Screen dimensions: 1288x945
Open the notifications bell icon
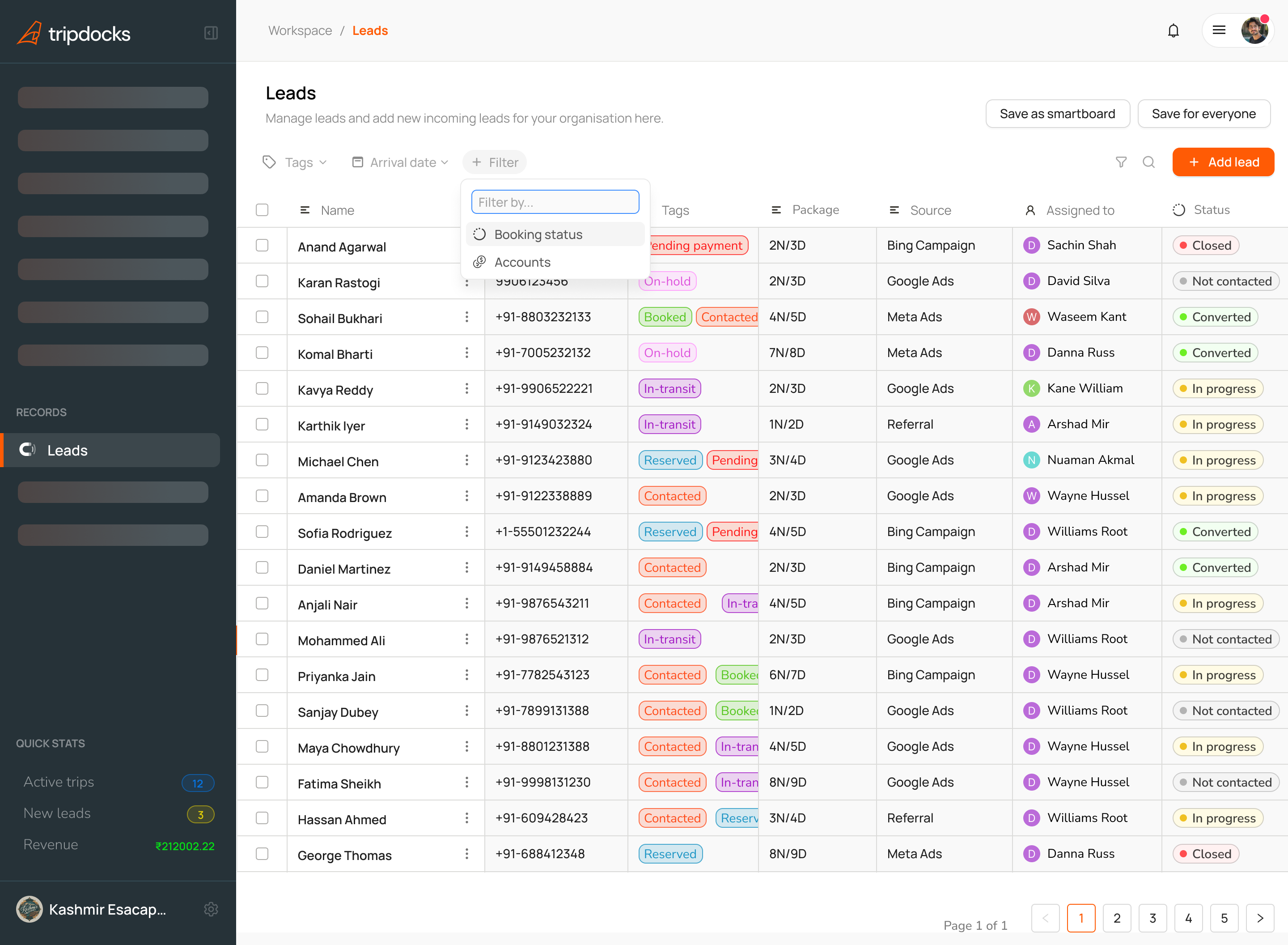tap(1173, 30)
